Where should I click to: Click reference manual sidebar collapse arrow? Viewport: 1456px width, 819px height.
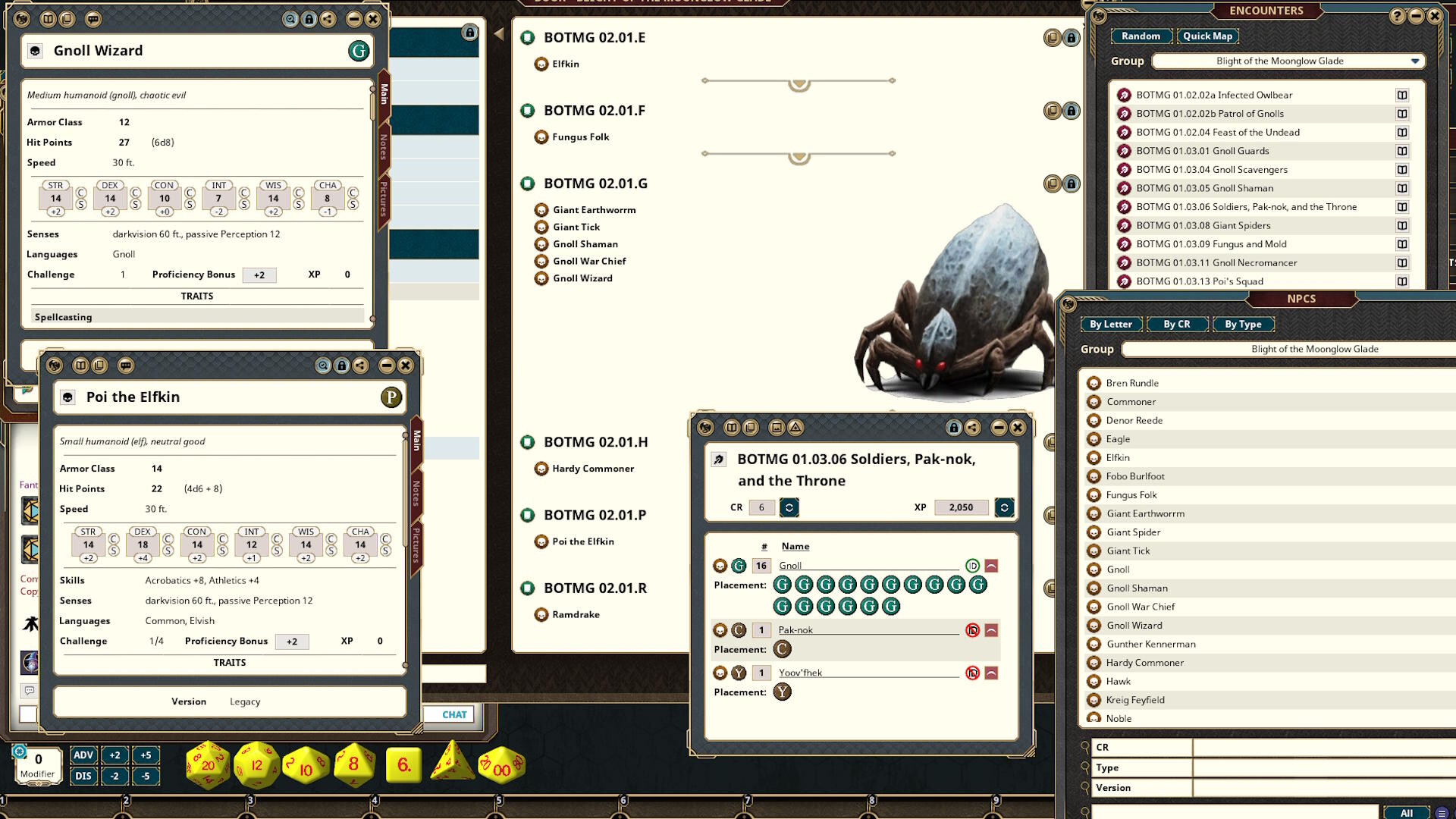[x=498, y=33]
